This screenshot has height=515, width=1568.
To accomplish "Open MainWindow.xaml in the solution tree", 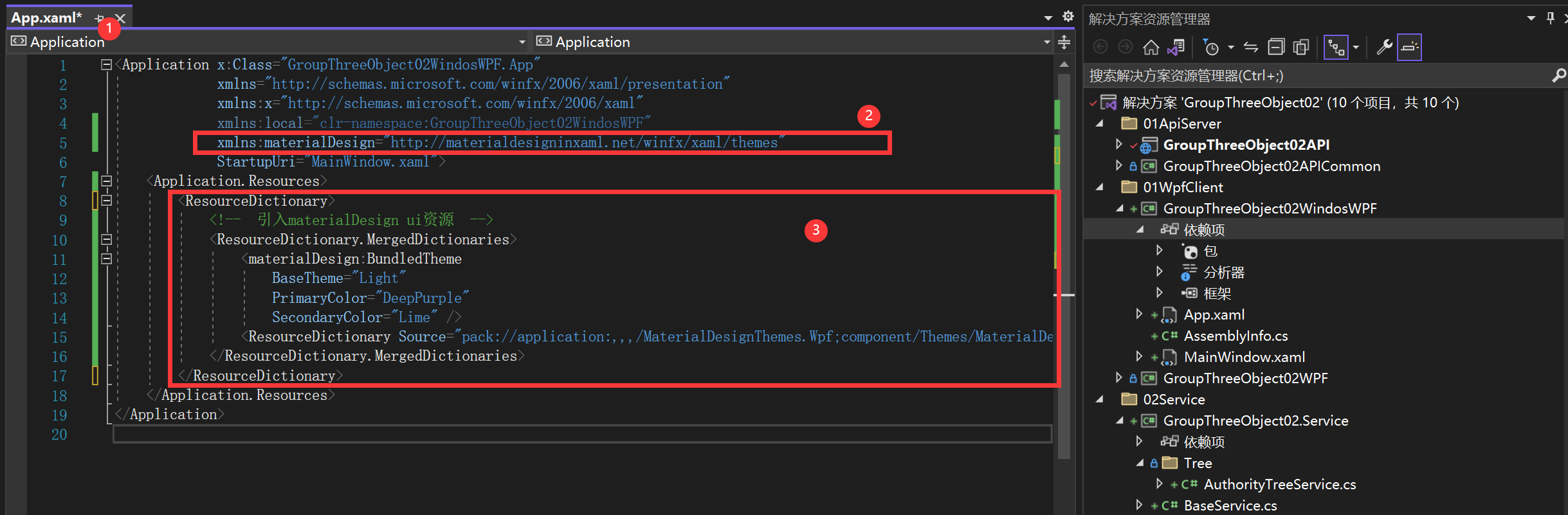I will [x=1244, y=357].
